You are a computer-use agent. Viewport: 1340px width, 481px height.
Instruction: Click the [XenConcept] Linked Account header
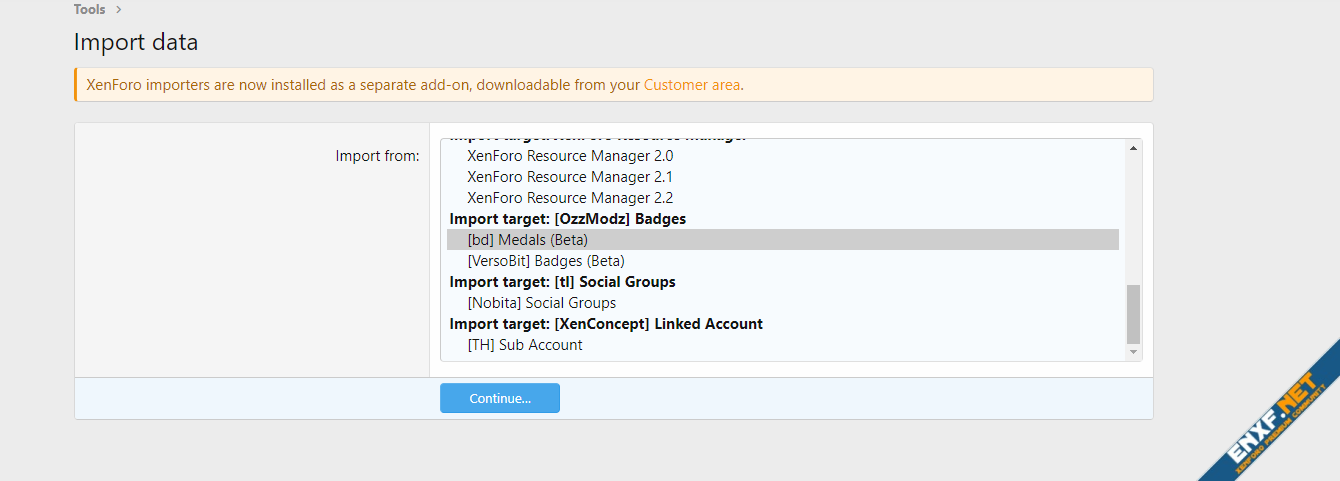click(x=606, y=324)
